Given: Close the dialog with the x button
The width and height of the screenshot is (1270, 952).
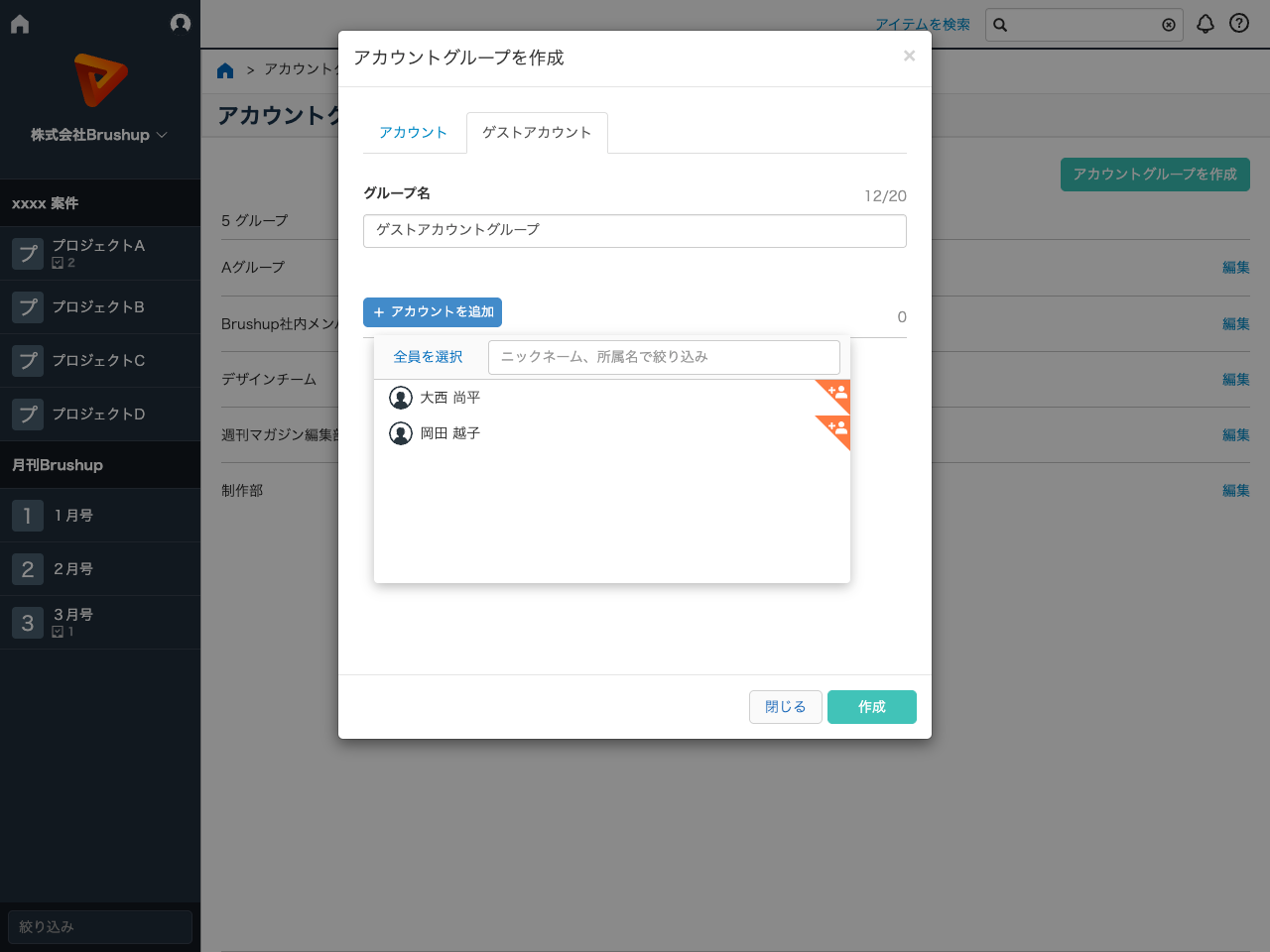Looking at the screenshot, I should [909, 57].
